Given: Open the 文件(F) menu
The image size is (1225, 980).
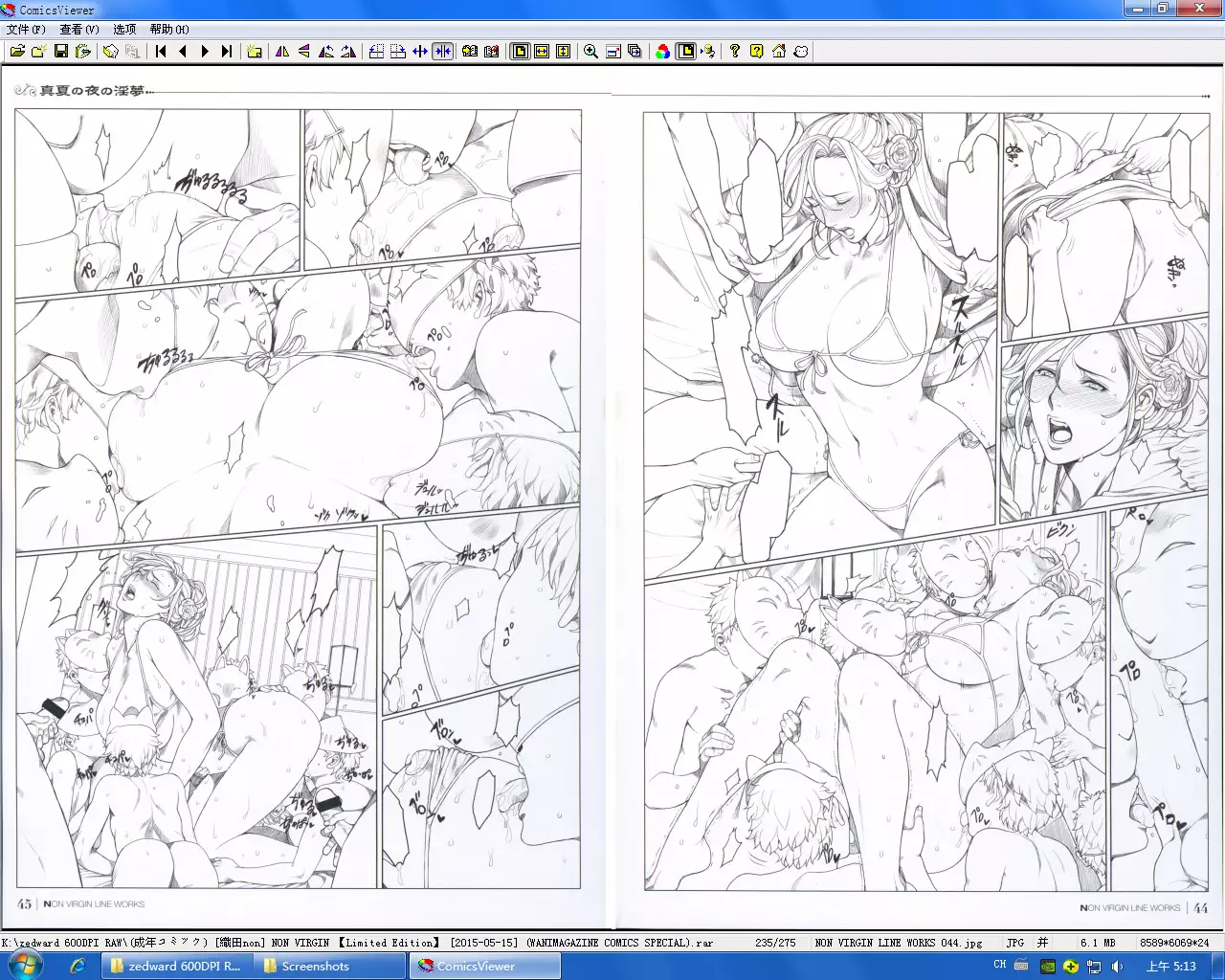Looking at the screenshot, I should 26,30.
